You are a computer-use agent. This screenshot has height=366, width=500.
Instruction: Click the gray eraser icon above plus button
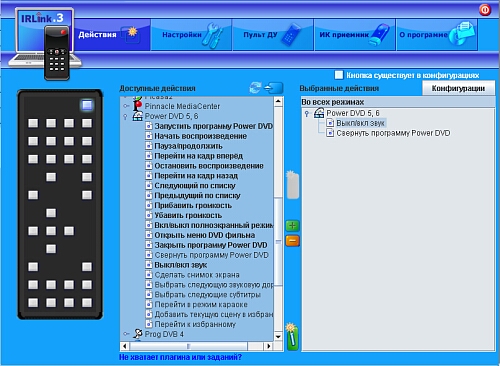tap(292, 185)
